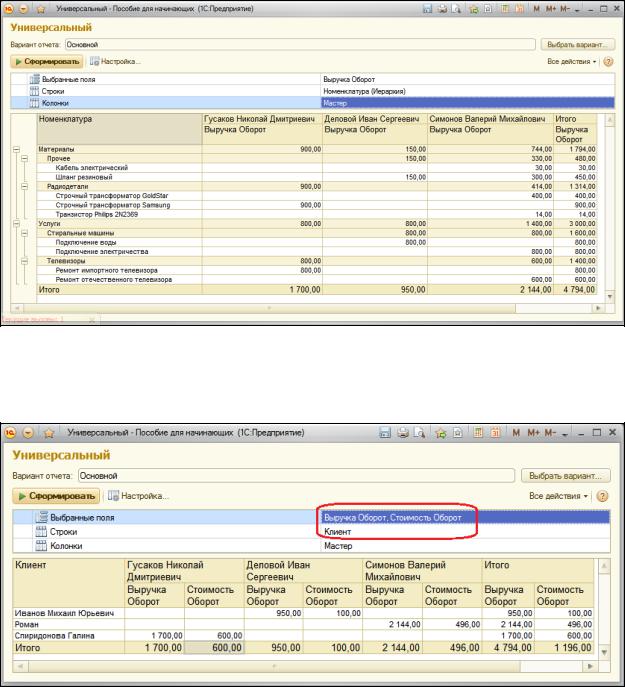
Task: Open help icon in Клиент report window
Action: pyautogui.click(x=603, y=496)
